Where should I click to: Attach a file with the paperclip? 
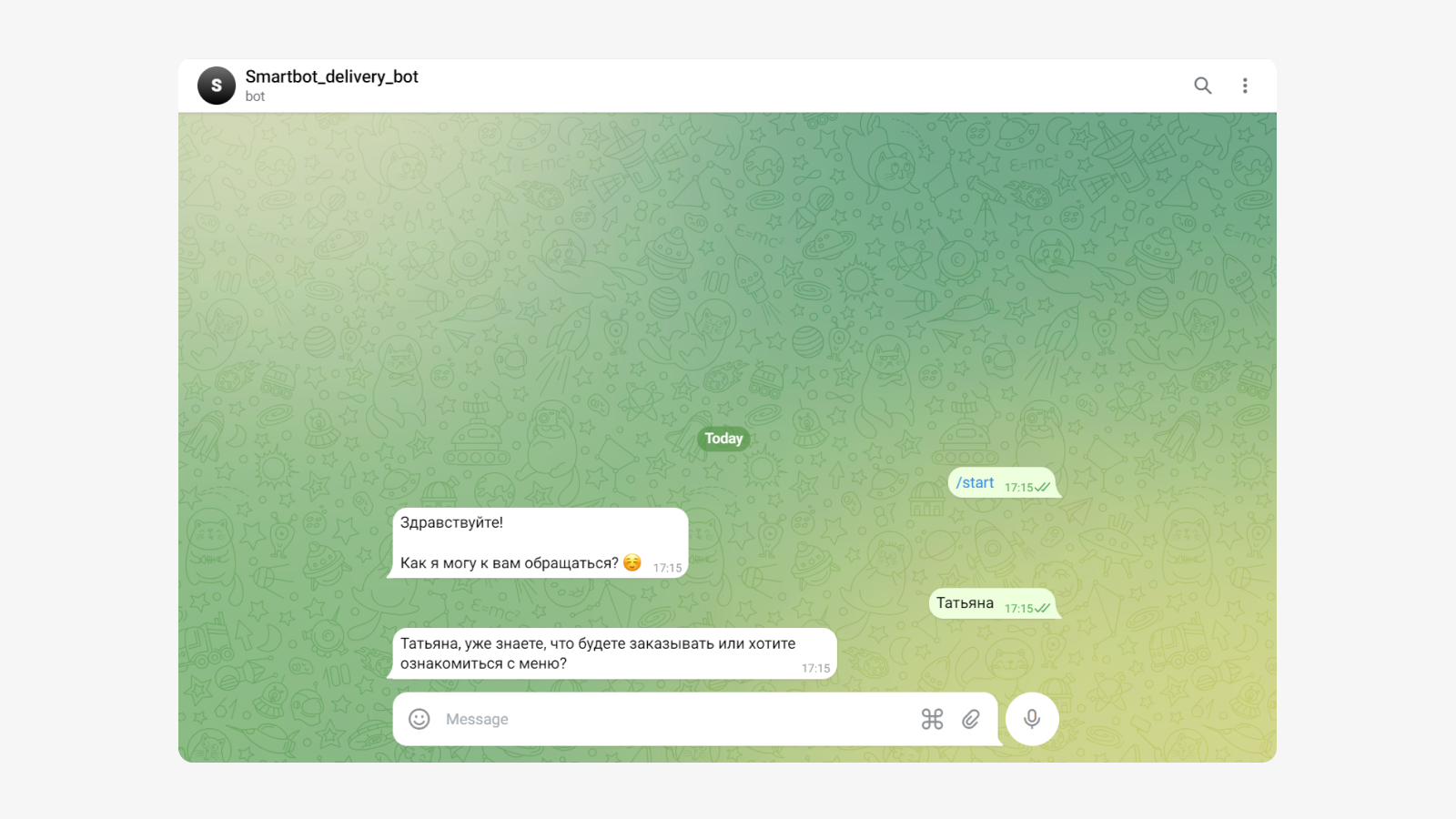pos(971,719)
